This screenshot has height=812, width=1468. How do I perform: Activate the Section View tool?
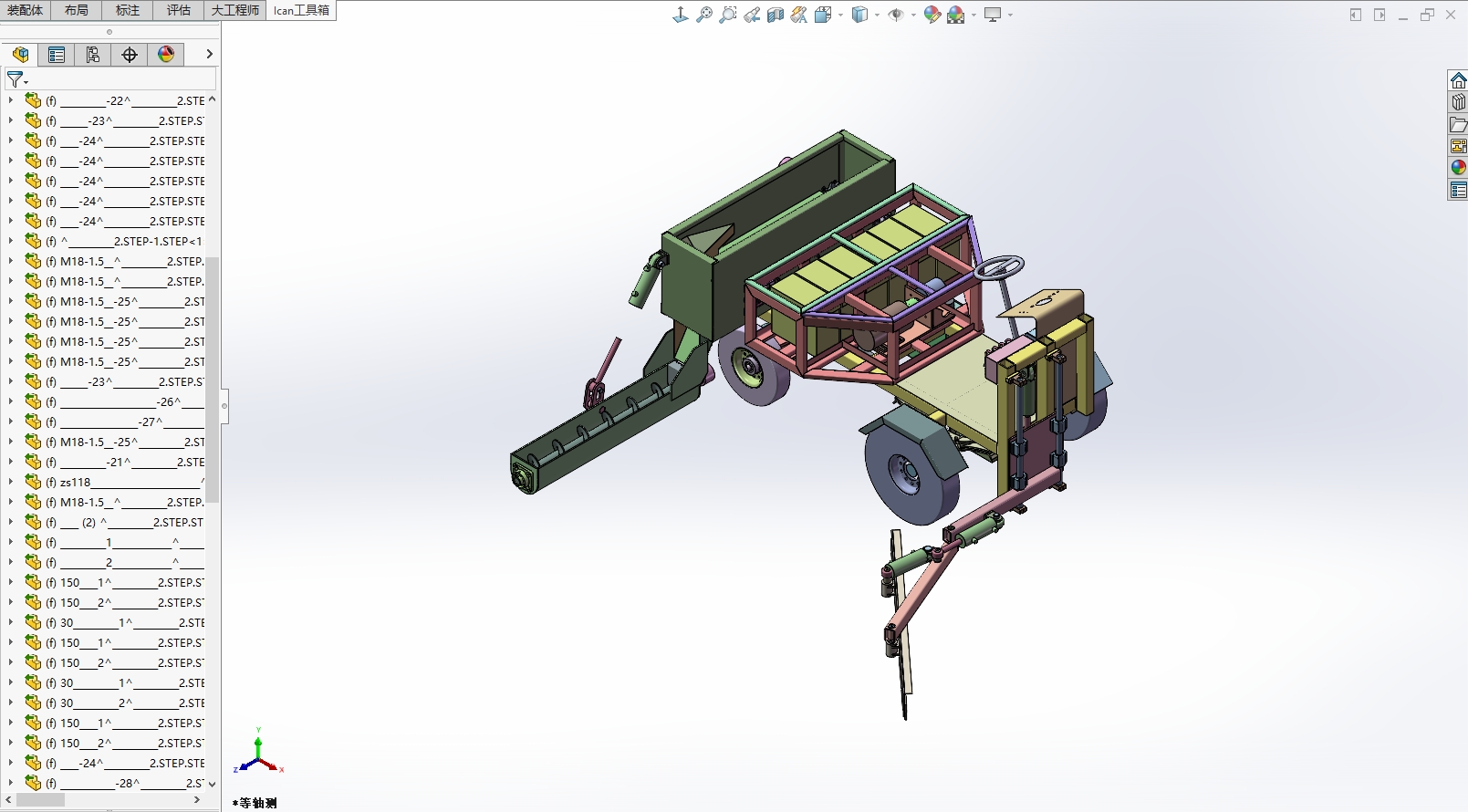point(776,15)
